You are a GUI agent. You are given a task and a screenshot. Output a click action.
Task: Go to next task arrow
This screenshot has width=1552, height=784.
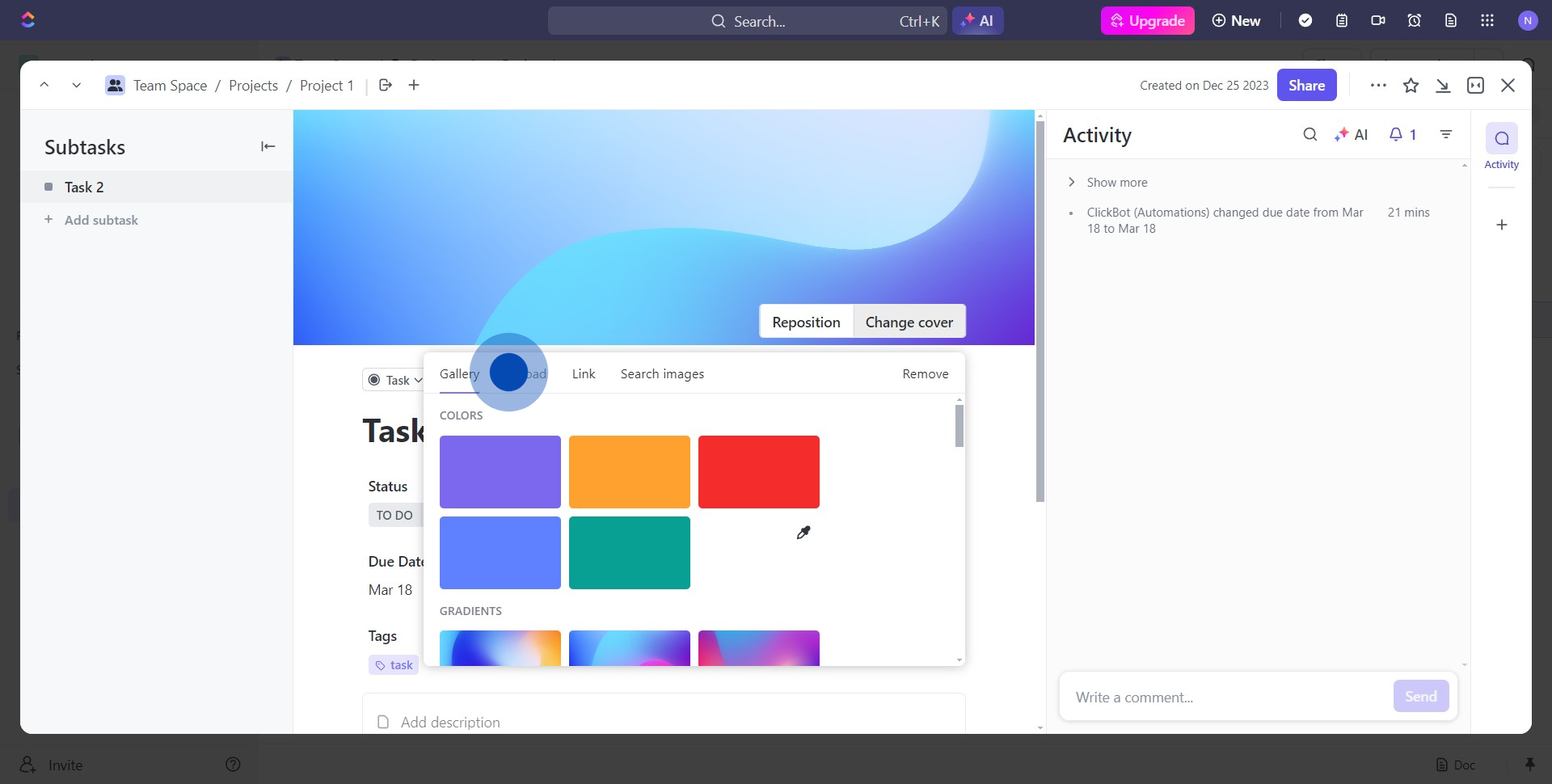[x=76, y=85]
